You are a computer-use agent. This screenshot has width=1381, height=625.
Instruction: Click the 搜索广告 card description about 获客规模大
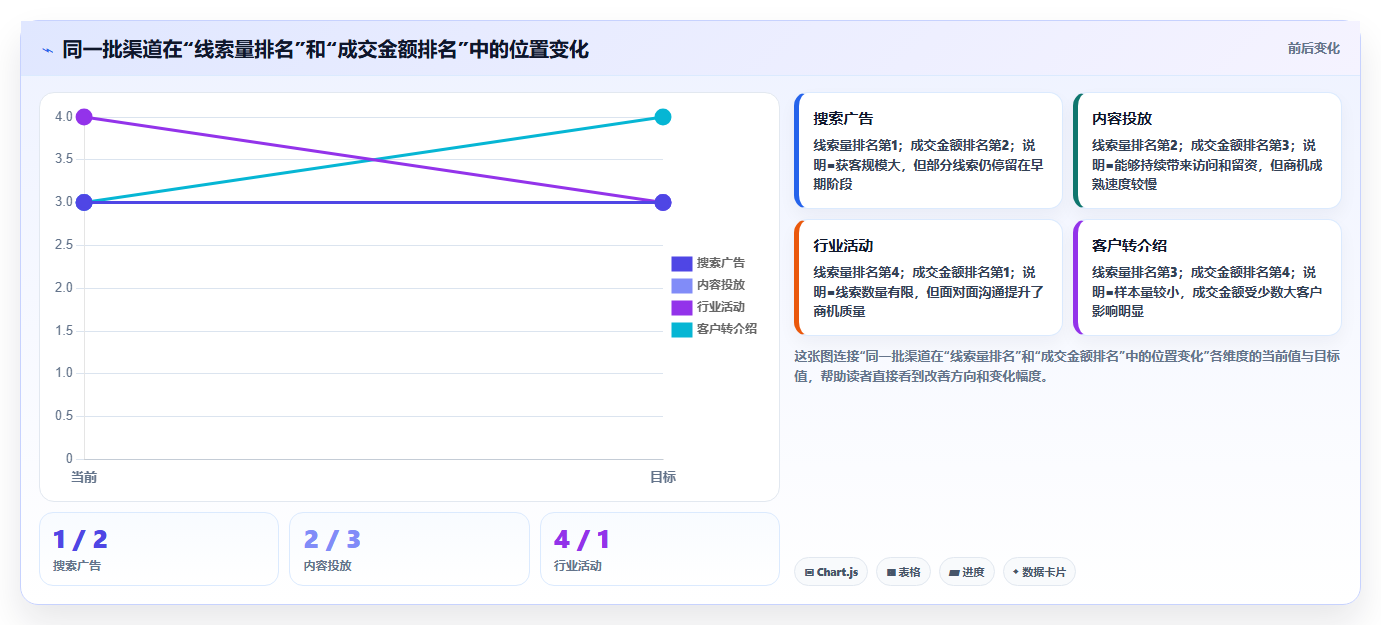928,164
